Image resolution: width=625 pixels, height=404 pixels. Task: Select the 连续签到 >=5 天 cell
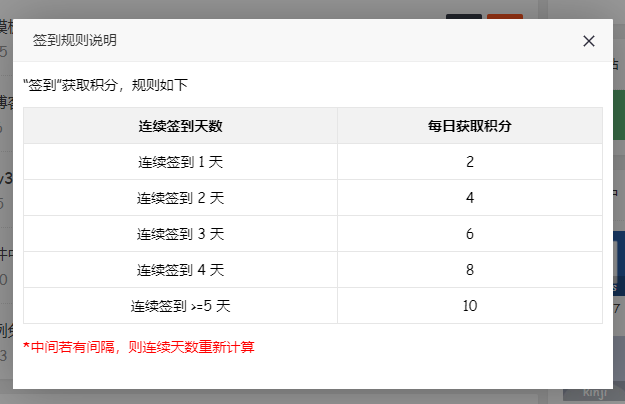coord(180,306)
